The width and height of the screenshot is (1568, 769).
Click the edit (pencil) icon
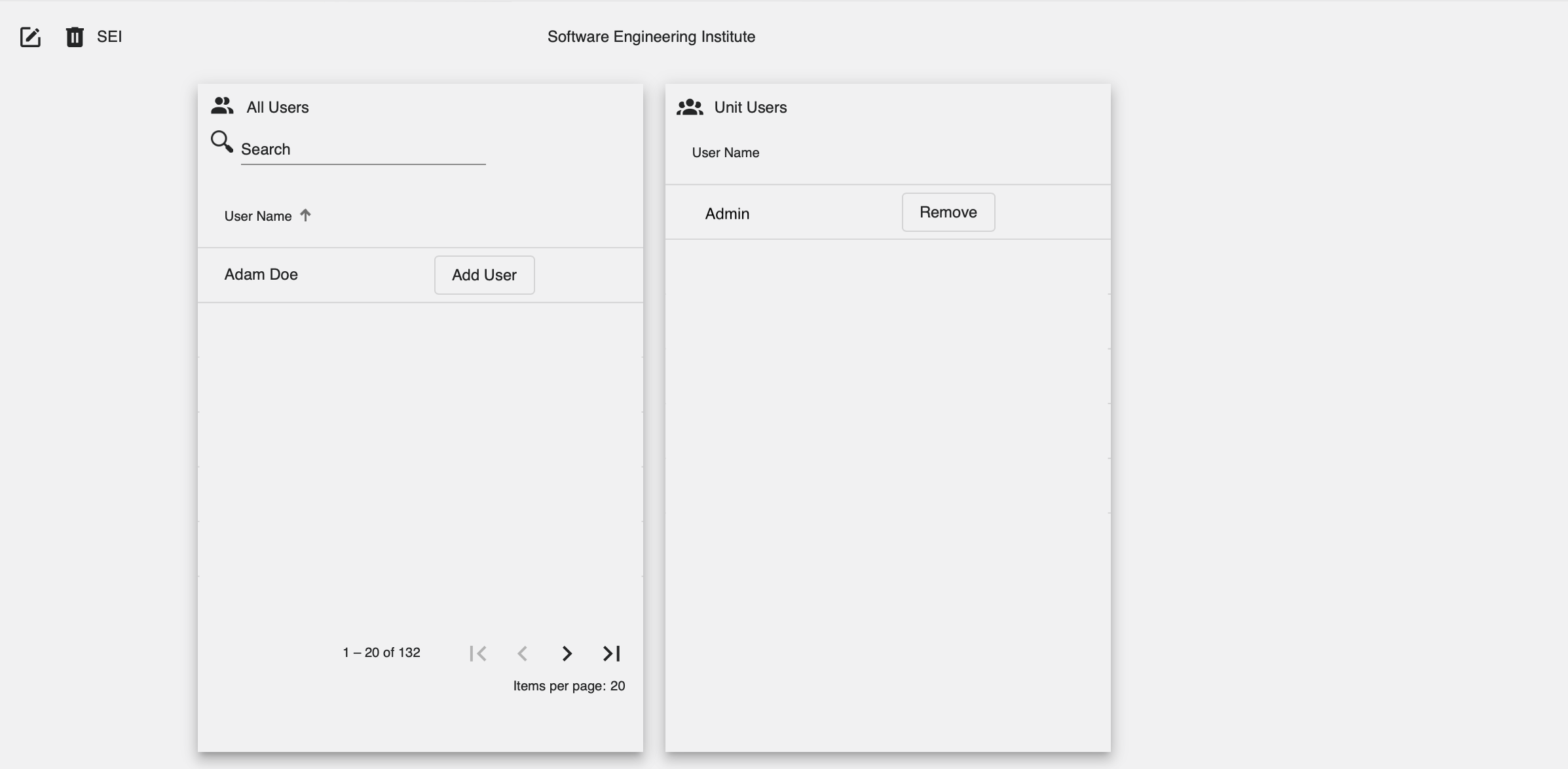tap(30, 37)
